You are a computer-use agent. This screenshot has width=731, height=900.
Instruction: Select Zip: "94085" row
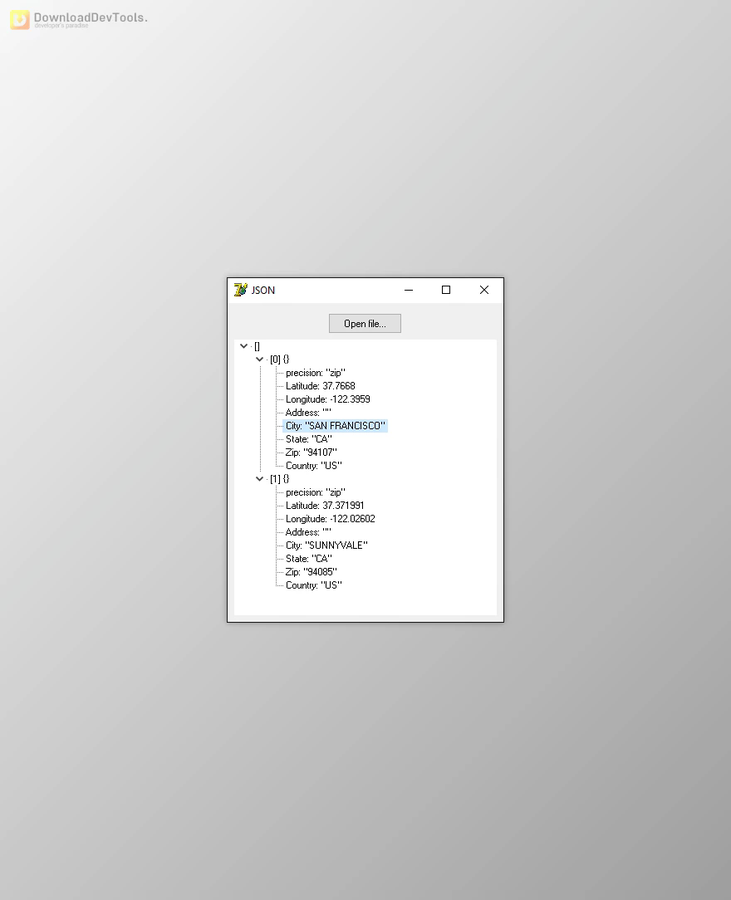[311, 572]
